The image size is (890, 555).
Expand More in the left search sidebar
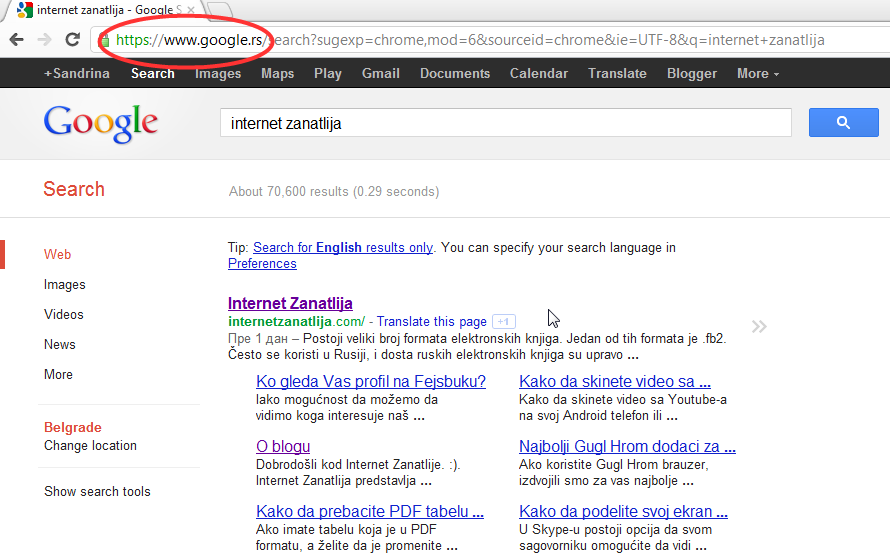[58, 375]
